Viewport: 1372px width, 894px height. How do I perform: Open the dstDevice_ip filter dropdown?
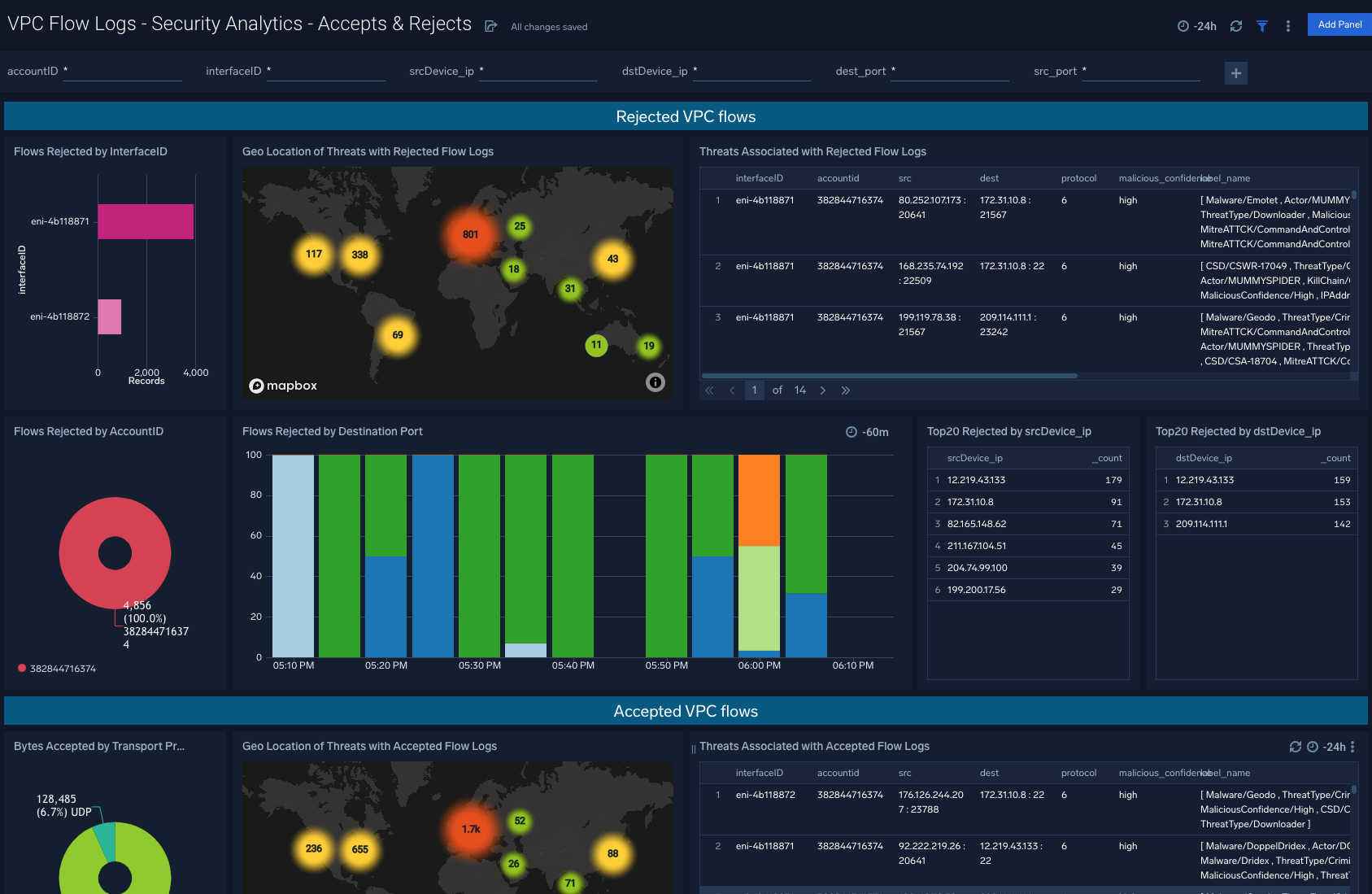coord(751,72)
